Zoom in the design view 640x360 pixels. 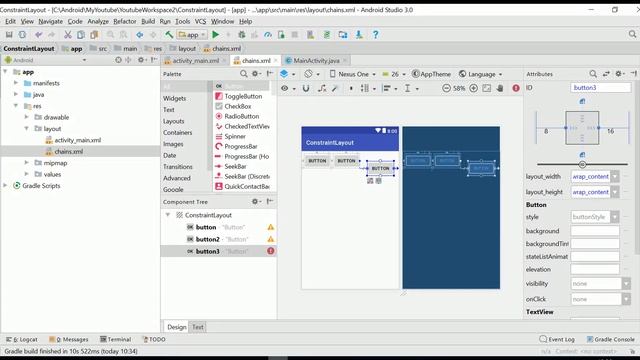(473, 88)
